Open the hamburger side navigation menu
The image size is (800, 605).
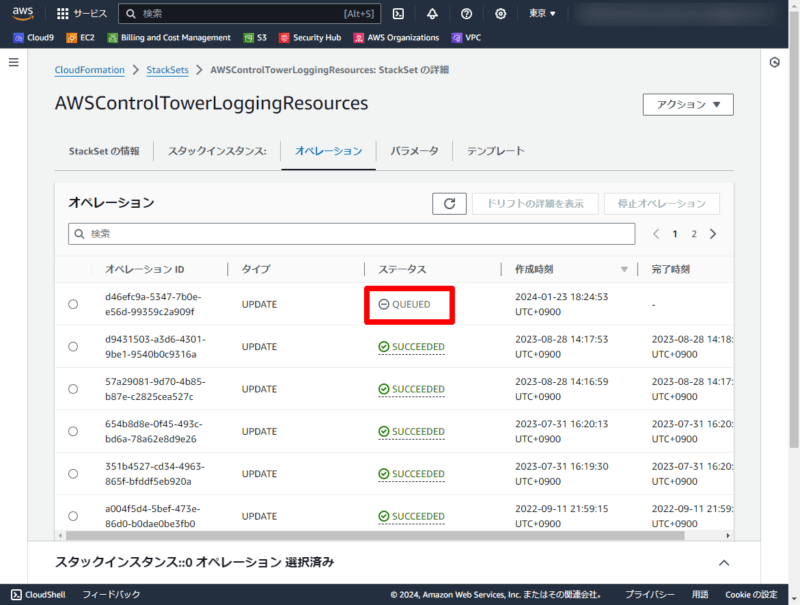[x=14, y=62]
